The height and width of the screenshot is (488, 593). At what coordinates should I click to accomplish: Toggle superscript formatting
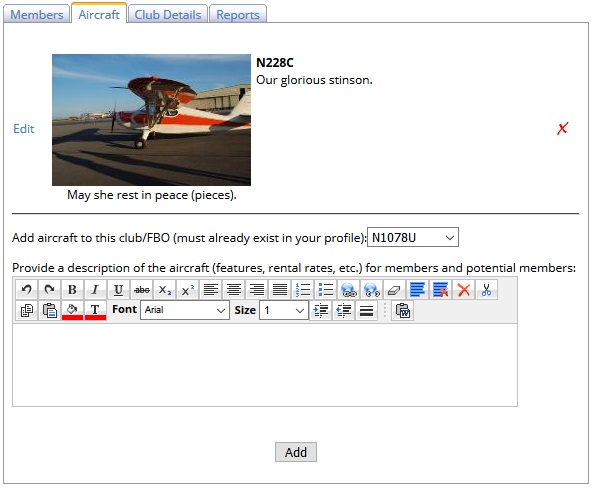click(188, 290)
